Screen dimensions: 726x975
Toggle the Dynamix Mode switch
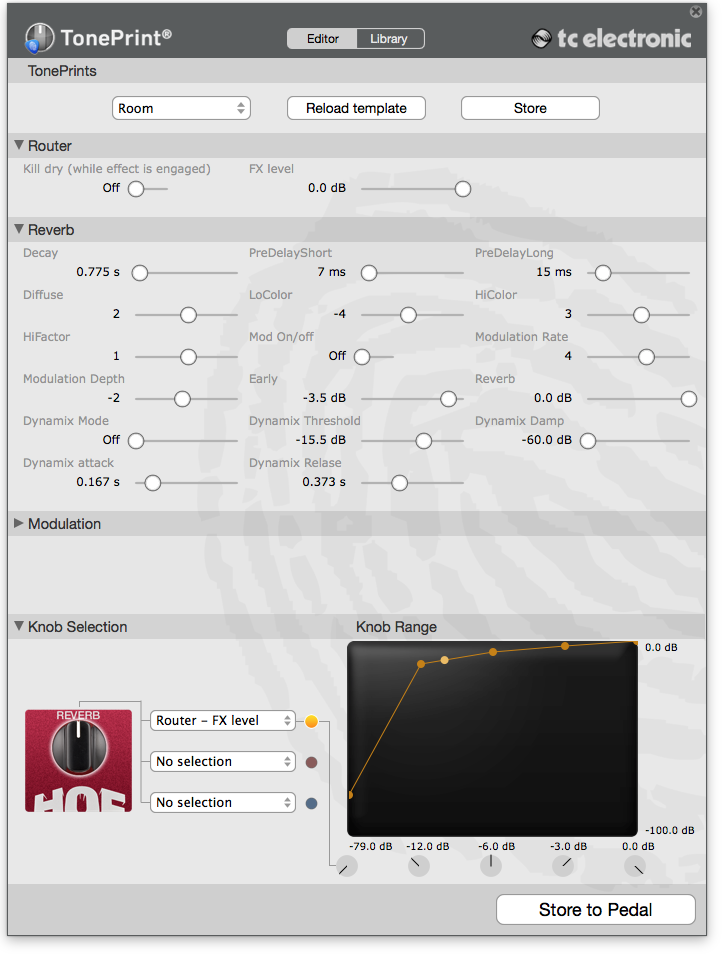(x=136, y=440)
